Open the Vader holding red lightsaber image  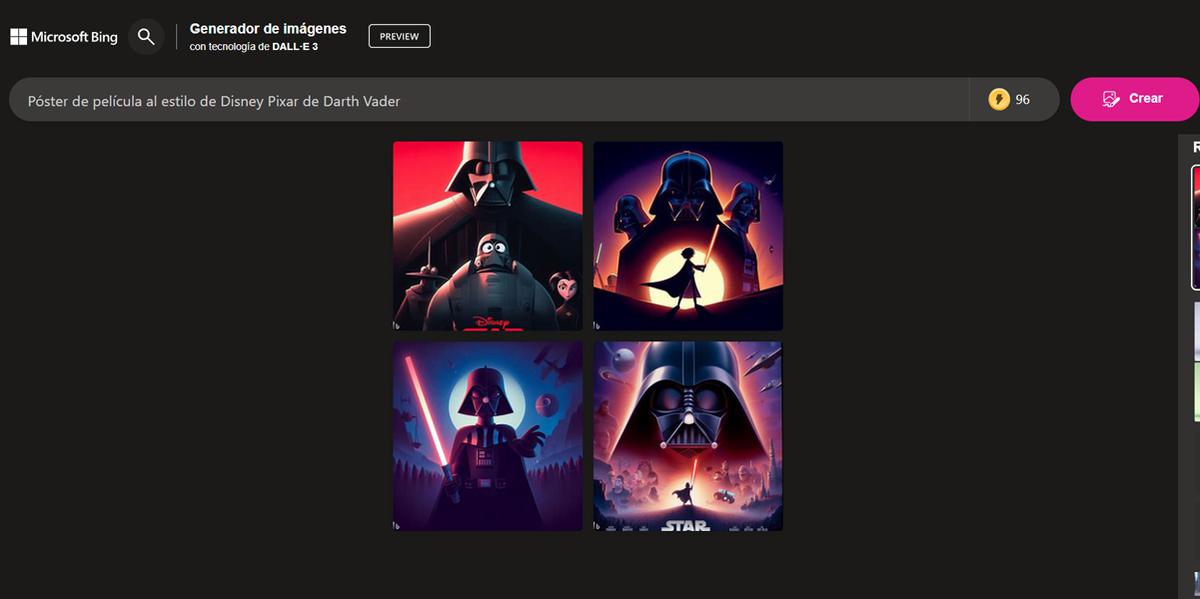point(487,435)
